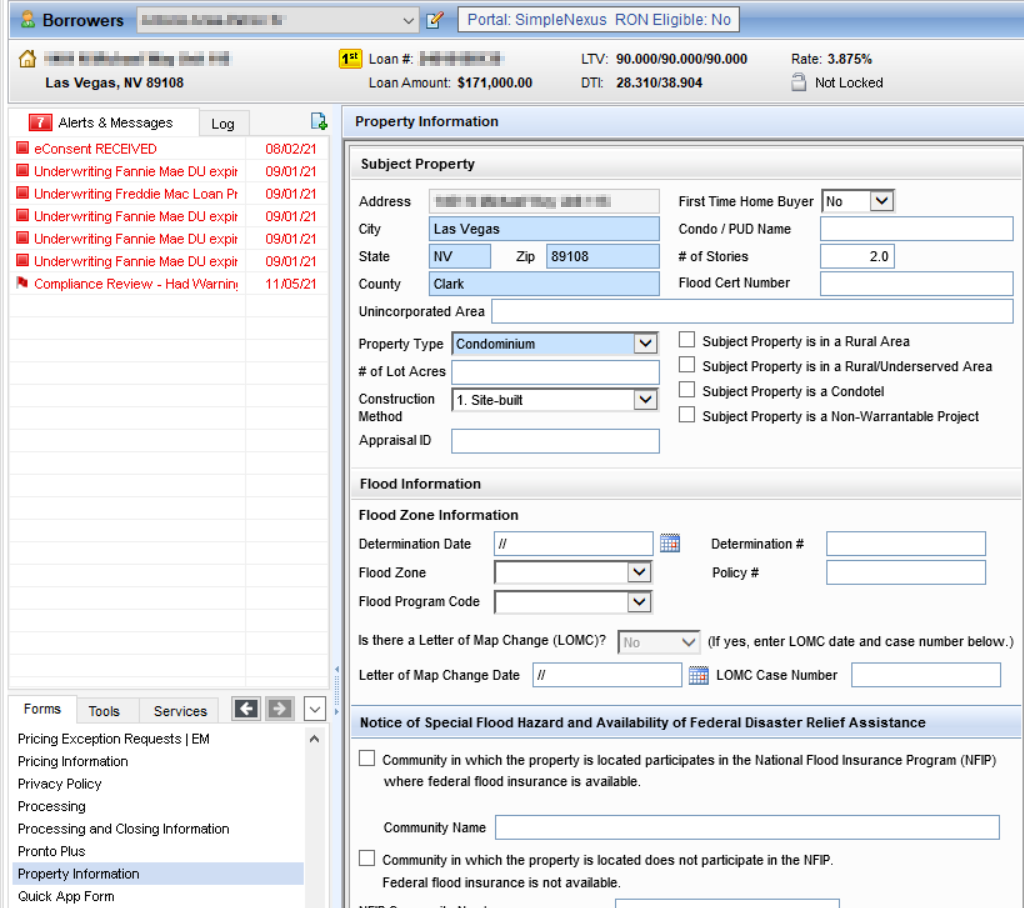Open the Compliance Review alert

[x=135, y=284]
